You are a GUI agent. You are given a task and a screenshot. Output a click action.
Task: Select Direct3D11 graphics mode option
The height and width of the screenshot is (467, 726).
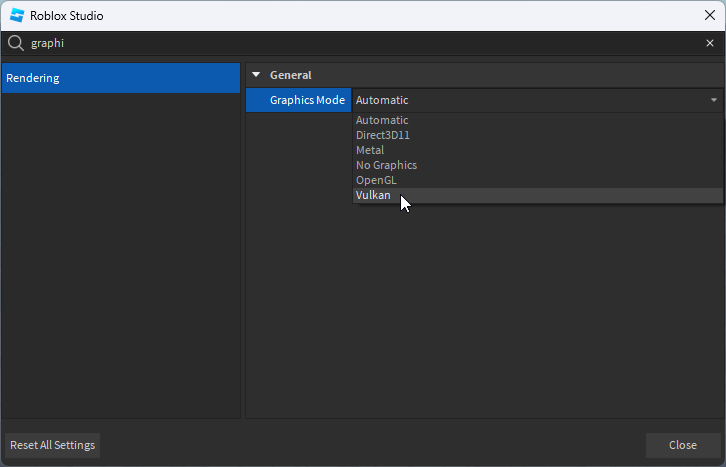click(384, 135)
